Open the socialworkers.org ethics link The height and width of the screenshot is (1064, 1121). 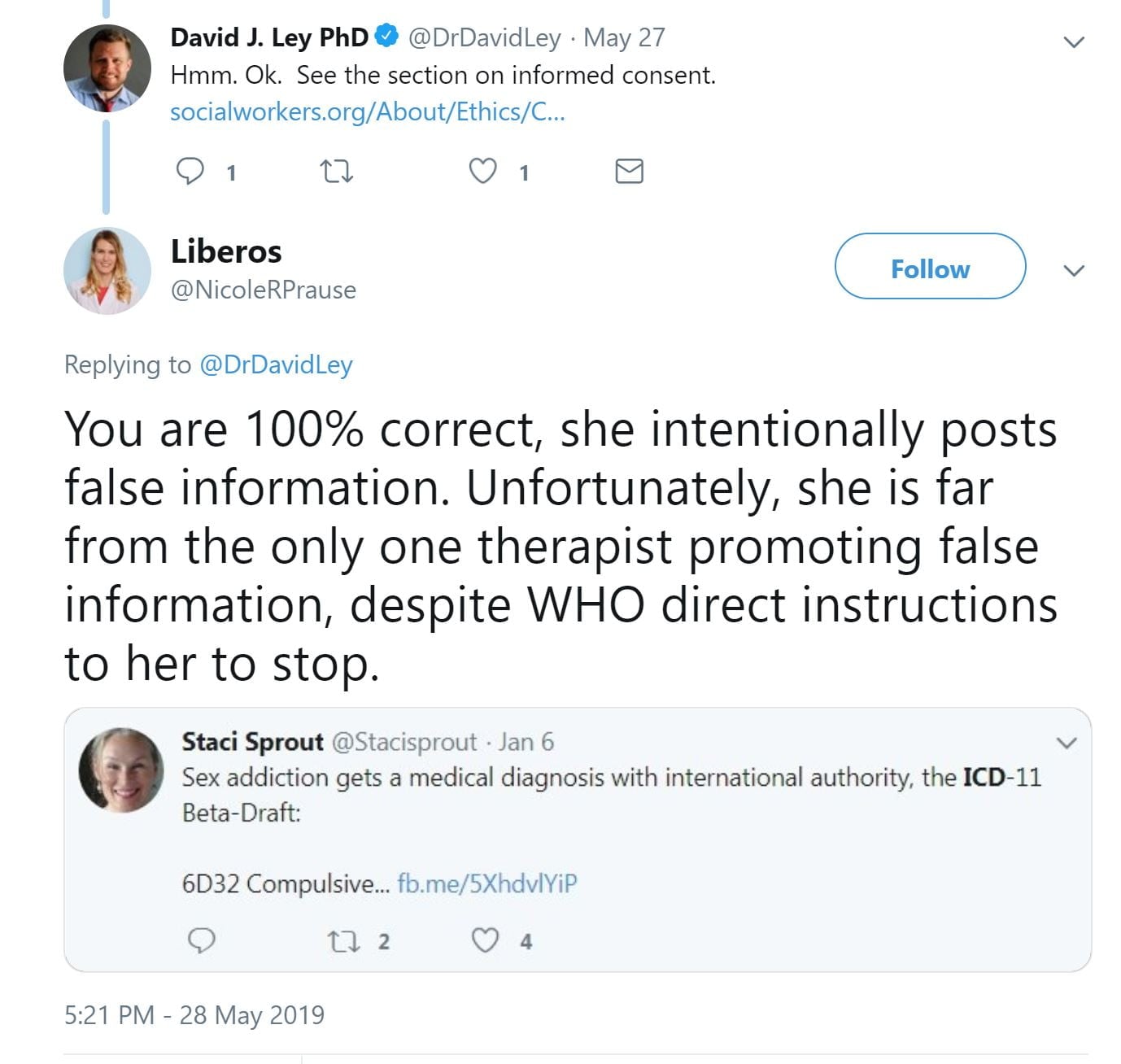click(367, 111)
